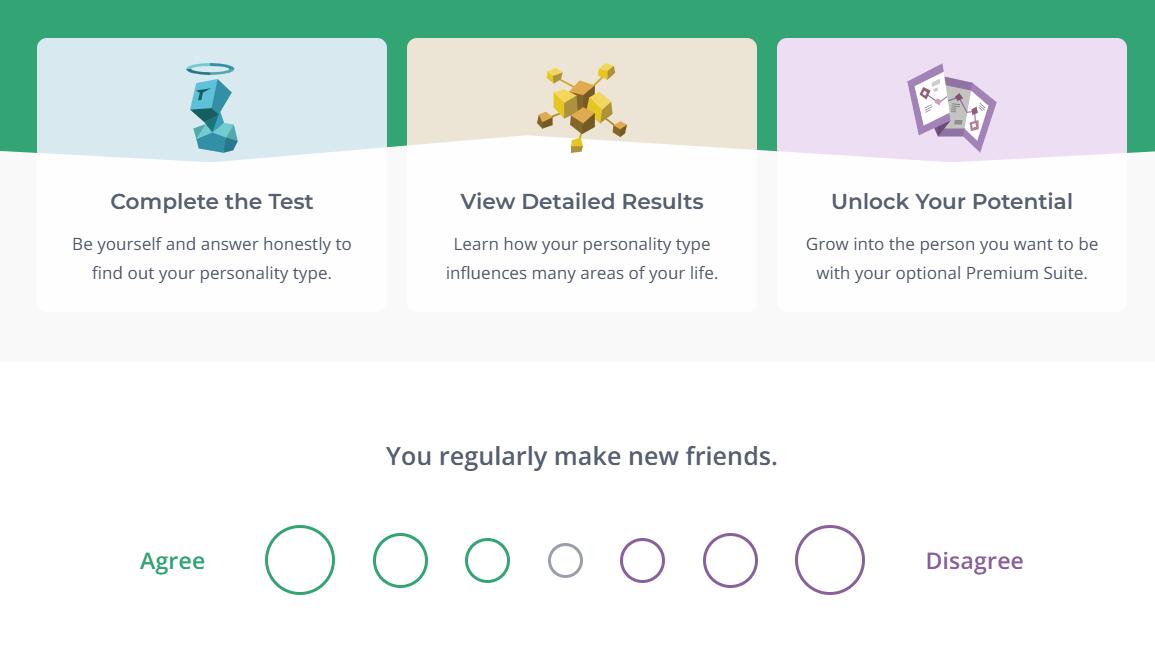Click the purple documents icon

pos(951,108)
